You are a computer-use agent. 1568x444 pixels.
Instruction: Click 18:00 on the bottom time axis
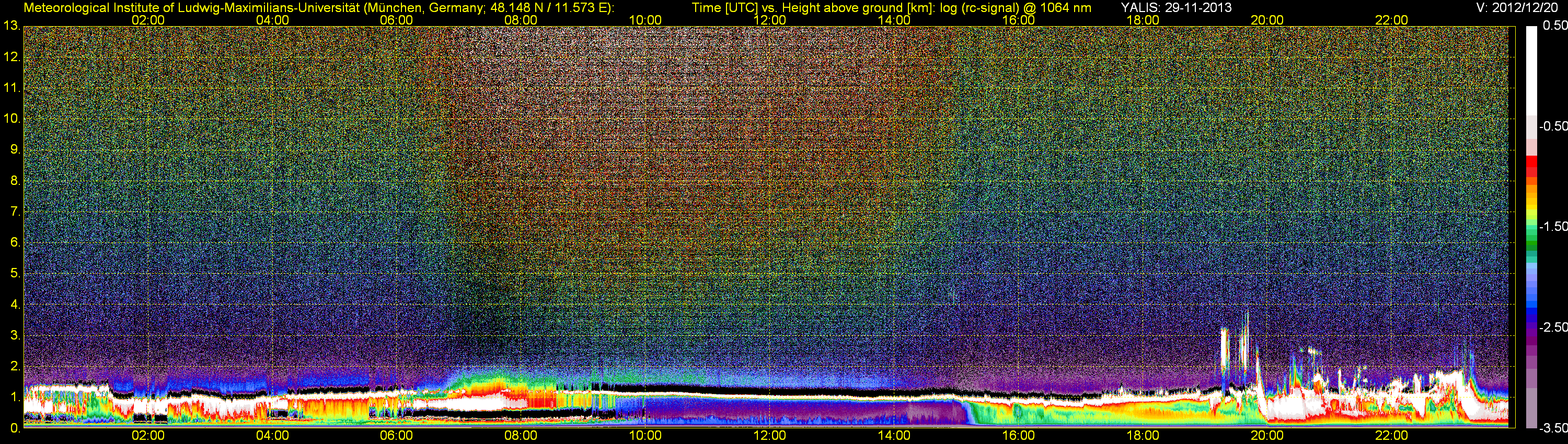point(1143,436)
